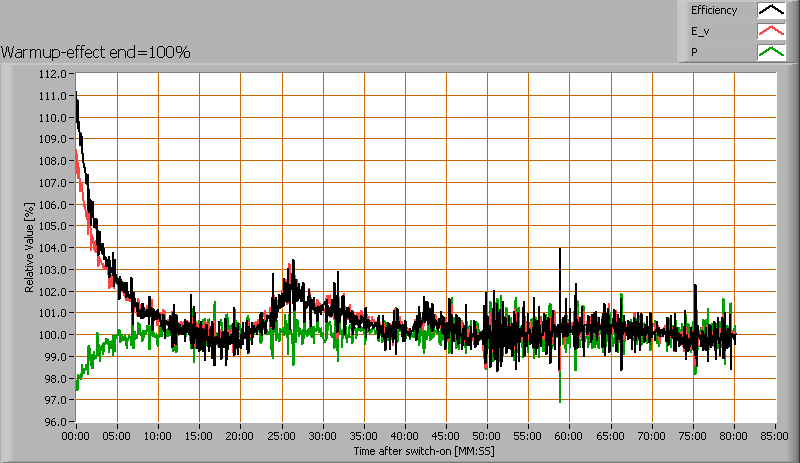Click the 112.0 maximum Y-axis value

point(52,74)
